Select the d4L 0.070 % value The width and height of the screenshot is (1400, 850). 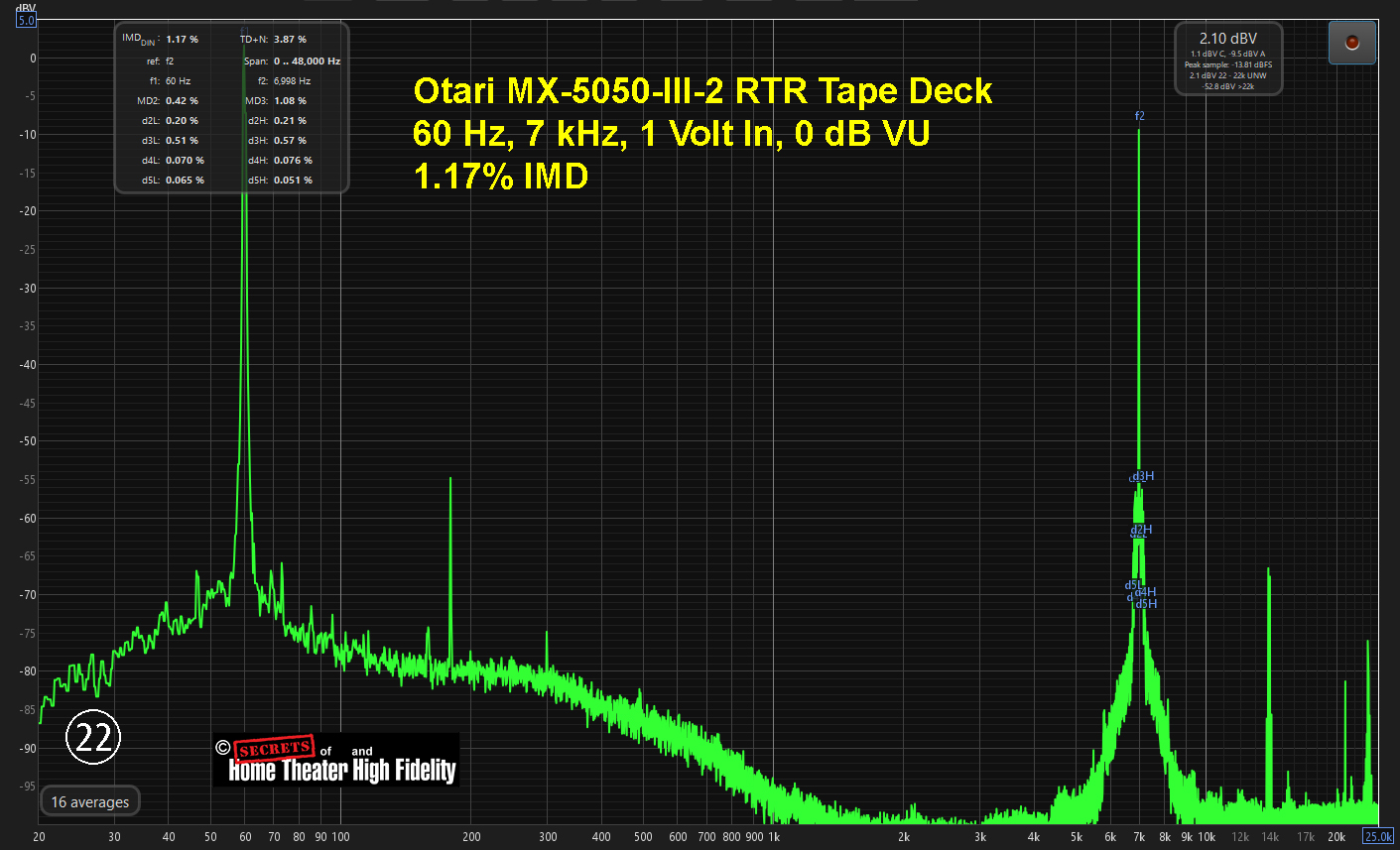coord(185,161)
